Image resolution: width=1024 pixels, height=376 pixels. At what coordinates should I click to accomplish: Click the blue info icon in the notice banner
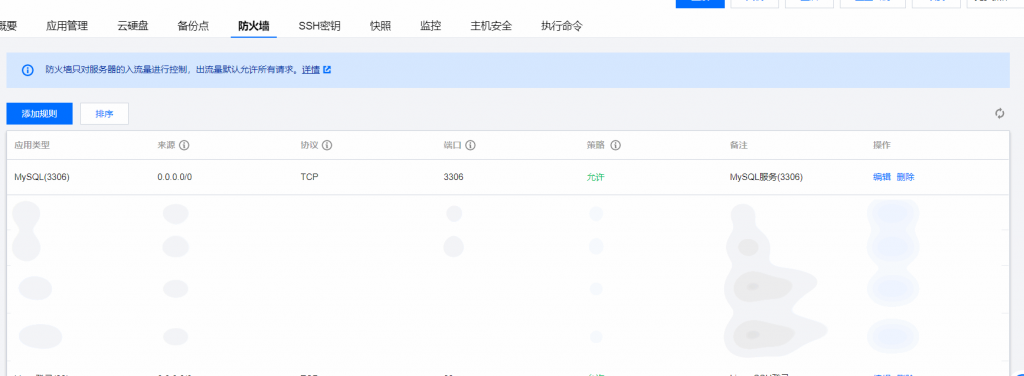[x=27, y=70]
